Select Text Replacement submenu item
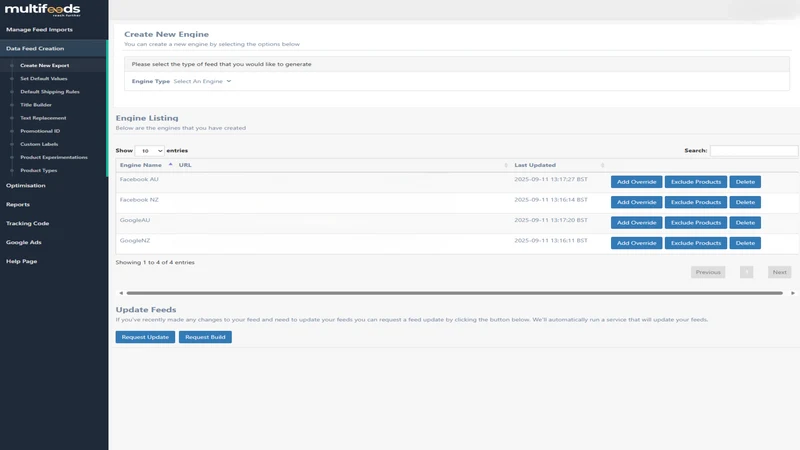Screen dimensions: 800x450 pyautogui.click(x=43, y=118)
